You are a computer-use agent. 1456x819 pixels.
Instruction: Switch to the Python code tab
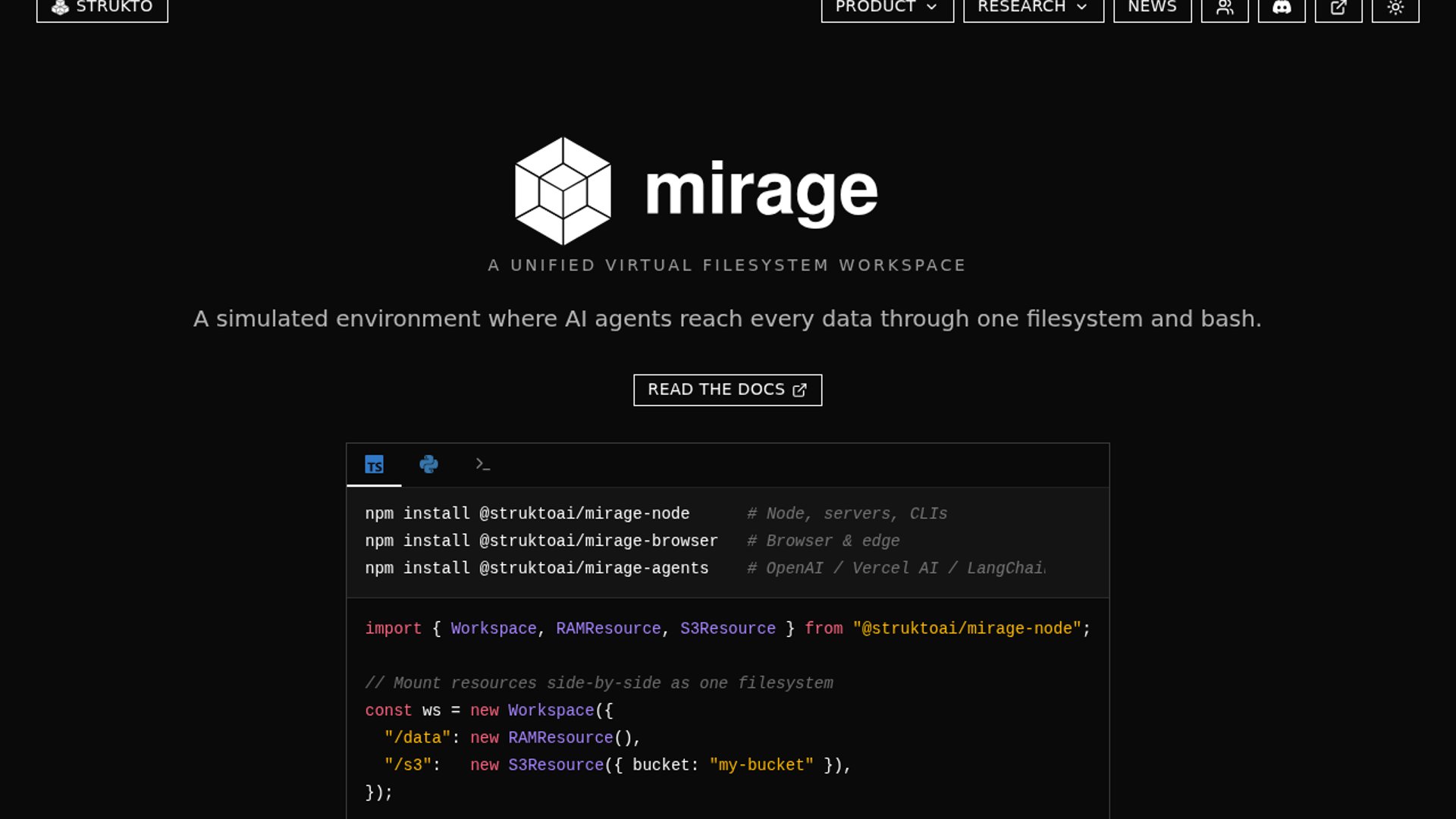click(428, 464)
